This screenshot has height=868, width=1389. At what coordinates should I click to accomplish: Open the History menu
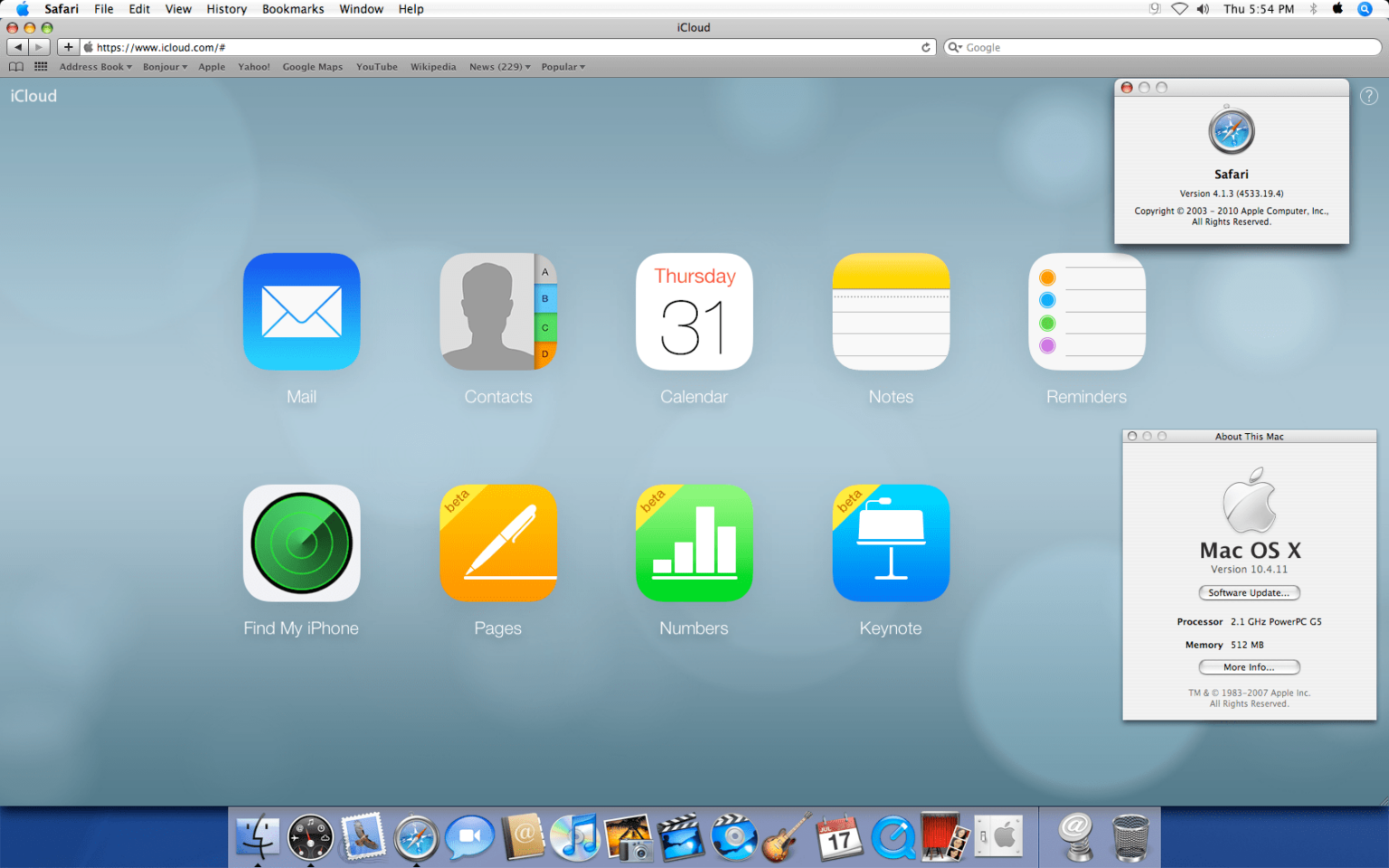[226, 9]
